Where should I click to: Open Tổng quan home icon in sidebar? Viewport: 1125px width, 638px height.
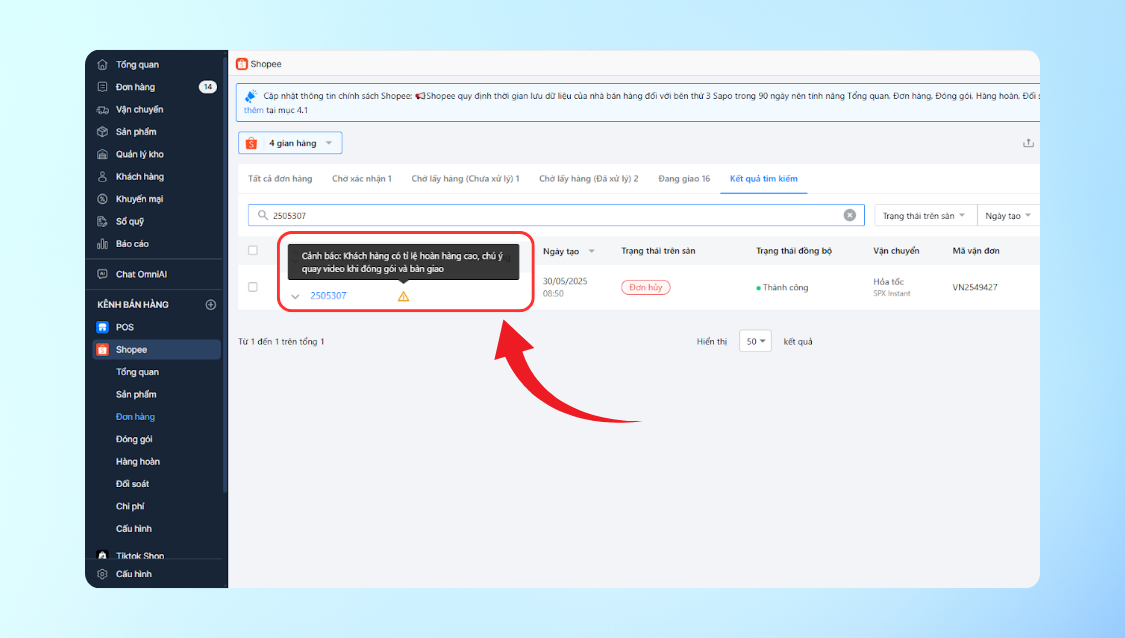[102, 65]
